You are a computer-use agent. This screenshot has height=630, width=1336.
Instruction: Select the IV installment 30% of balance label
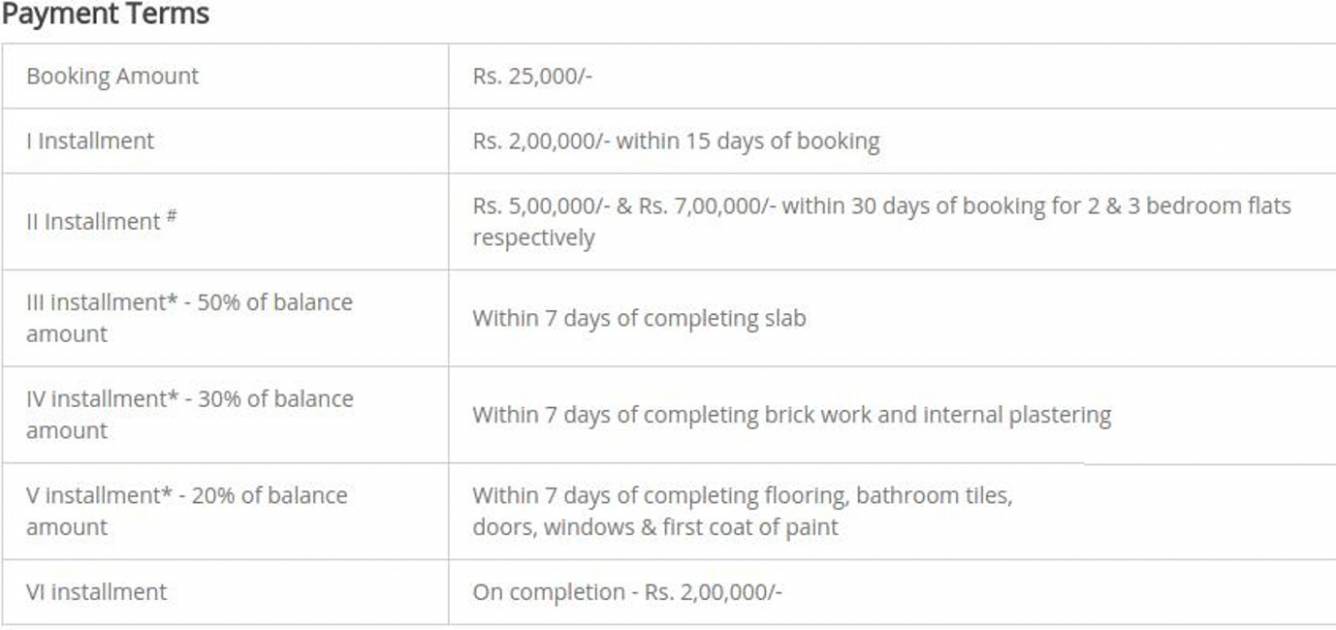(189, 414)
